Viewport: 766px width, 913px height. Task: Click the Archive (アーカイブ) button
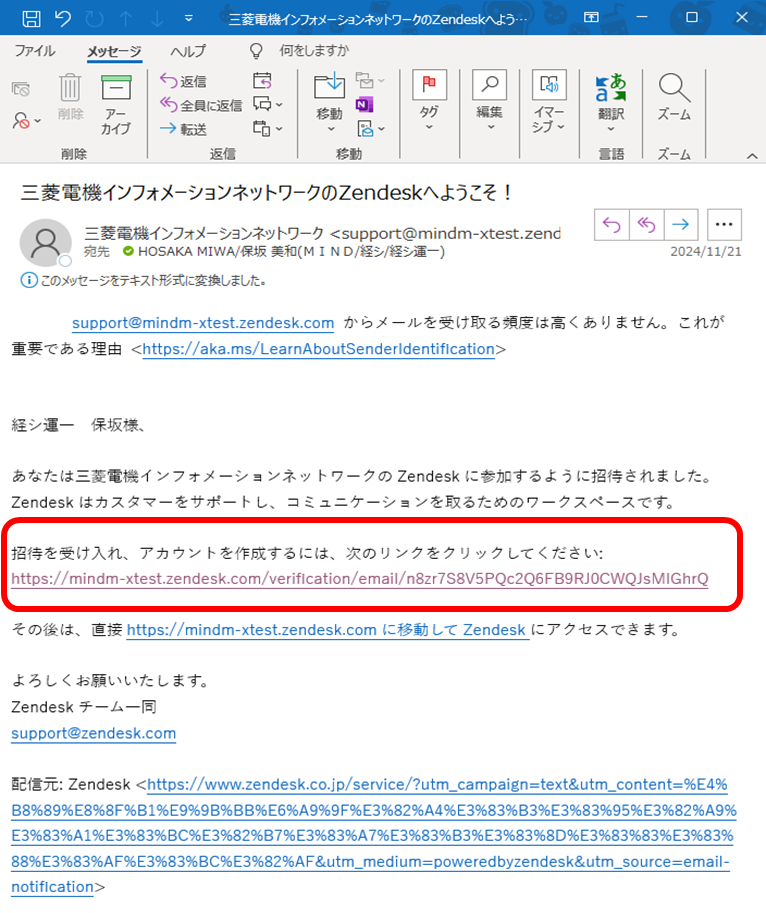click(x=116, y=104)
